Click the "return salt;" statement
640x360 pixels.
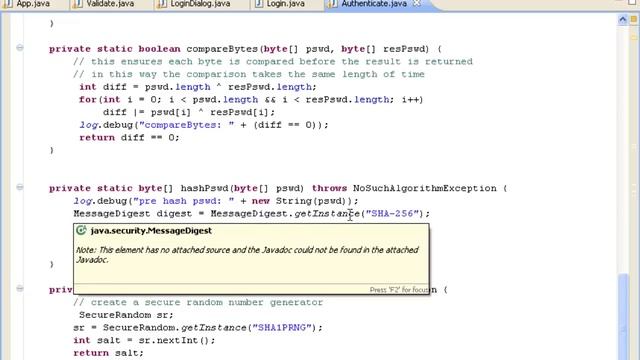point(108,353)
